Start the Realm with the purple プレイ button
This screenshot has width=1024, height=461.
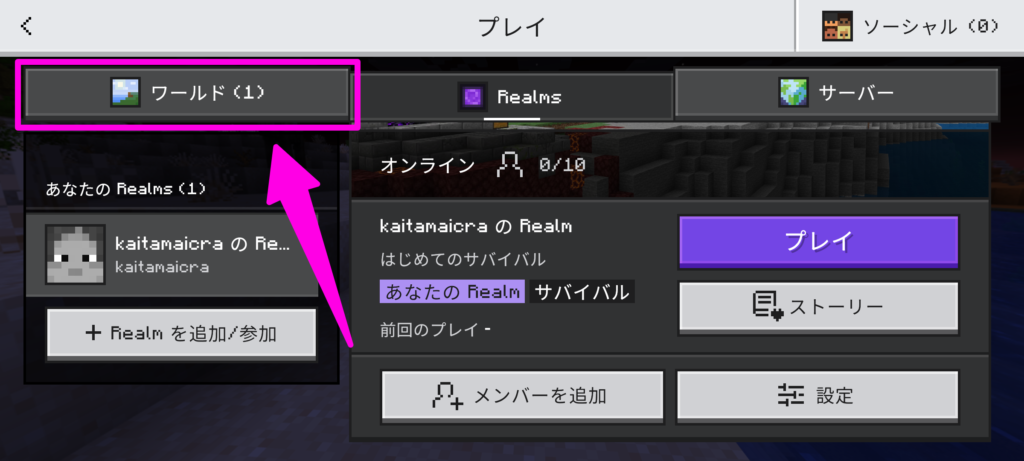(819, 242)
